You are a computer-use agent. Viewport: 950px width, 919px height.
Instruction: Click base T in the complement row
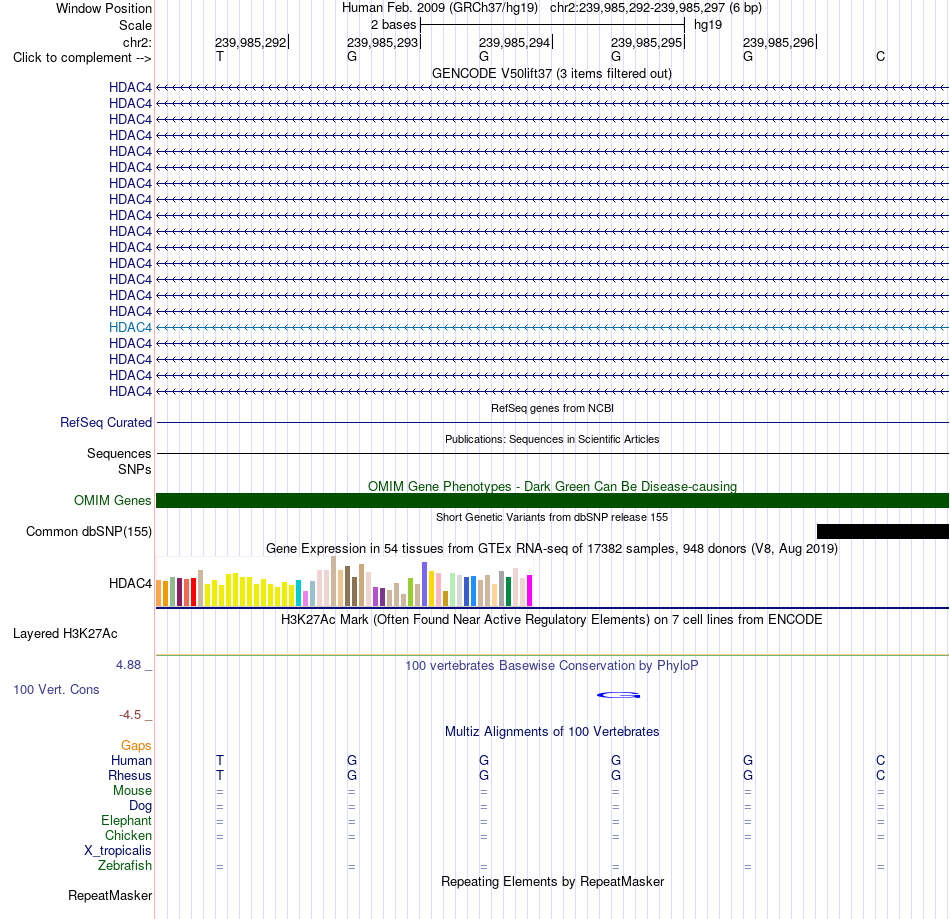point(220,56)
